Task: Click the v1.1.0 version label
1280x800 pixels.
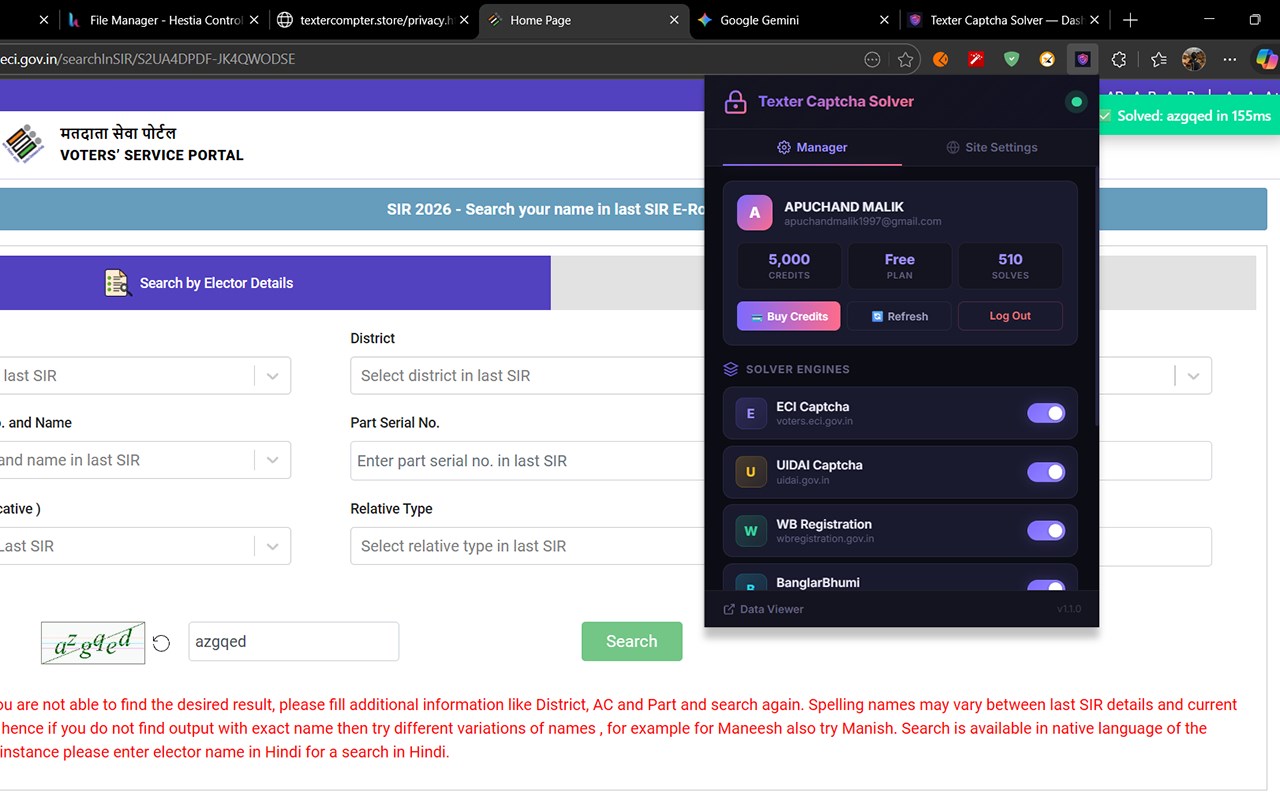Action: tap(1069, 609)
